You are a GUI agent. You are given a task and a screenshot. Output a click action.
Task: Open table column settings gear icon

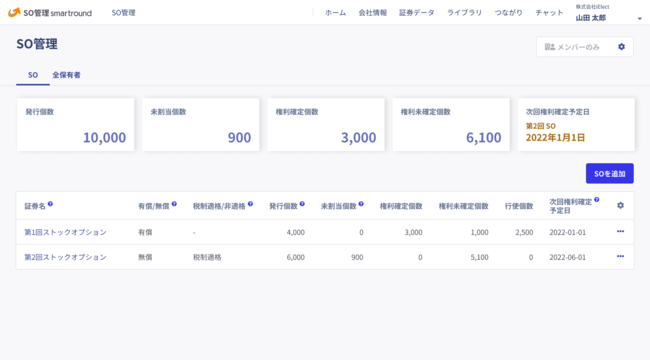coord(620,205)
